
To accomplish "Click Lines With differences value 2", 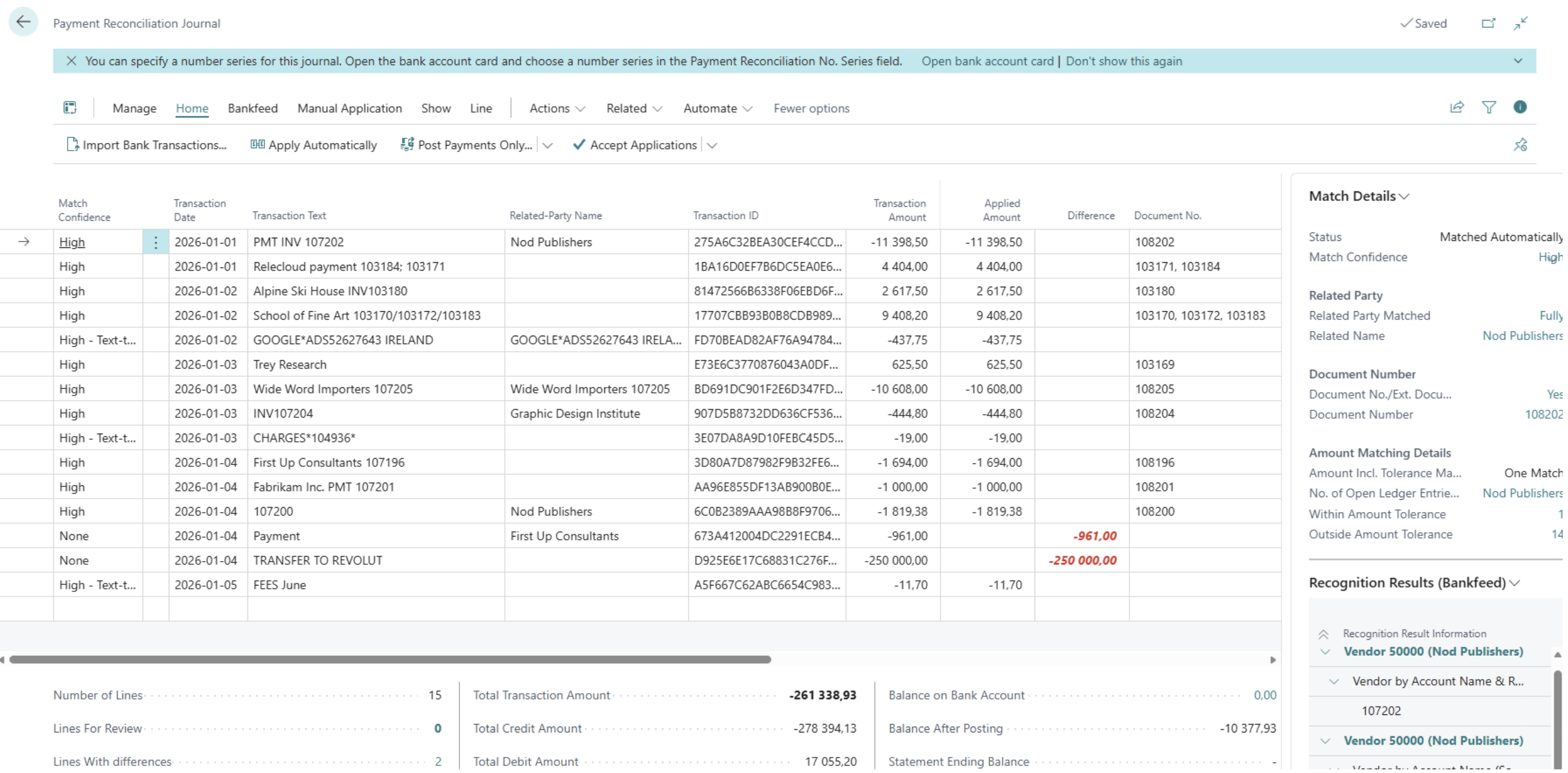I will coord(438,761).
